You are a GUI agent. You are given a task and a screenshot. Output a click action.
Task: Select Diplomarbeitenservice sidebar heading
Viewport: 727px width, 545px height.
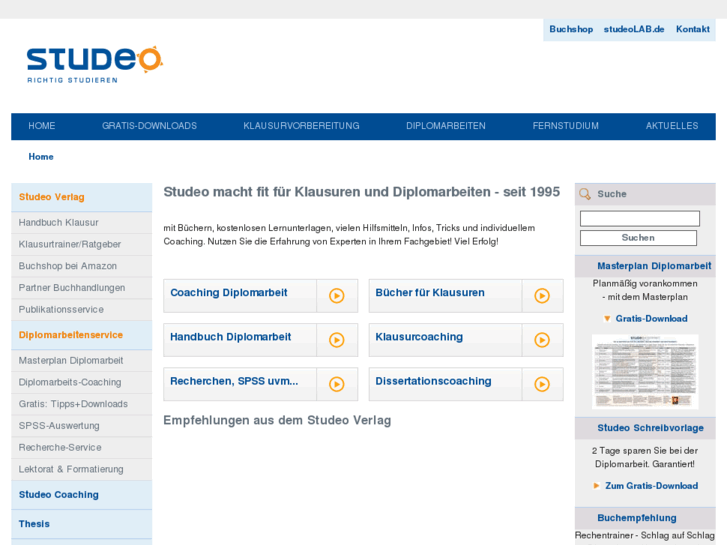[82, 335]
